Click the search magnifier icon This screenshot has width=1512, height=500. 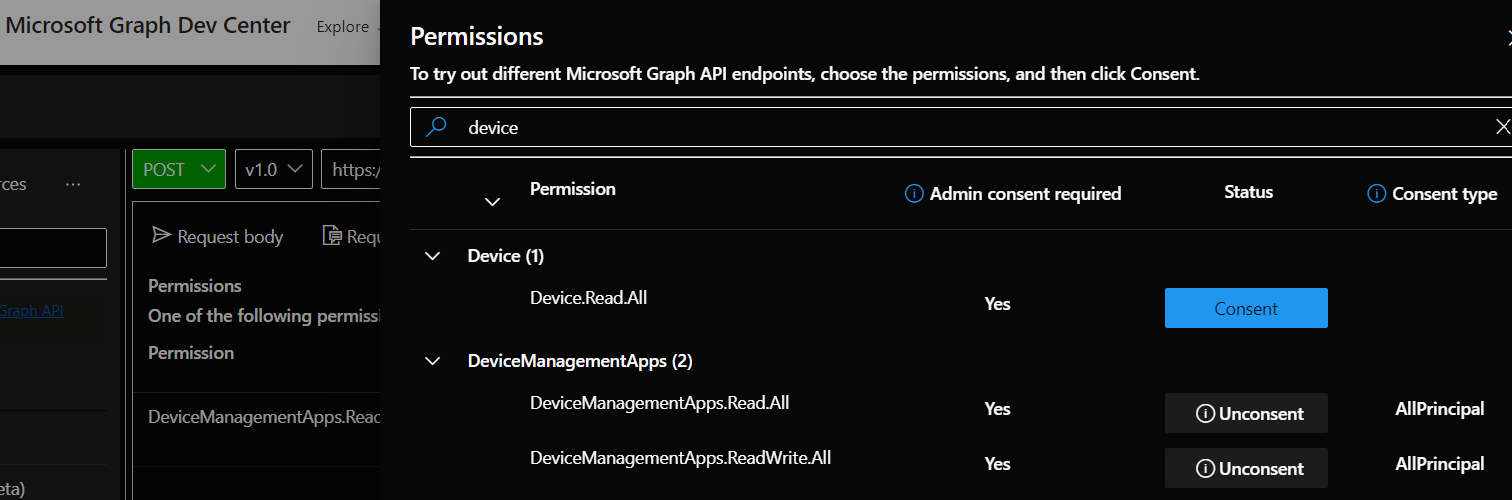[x=436, y=127]
